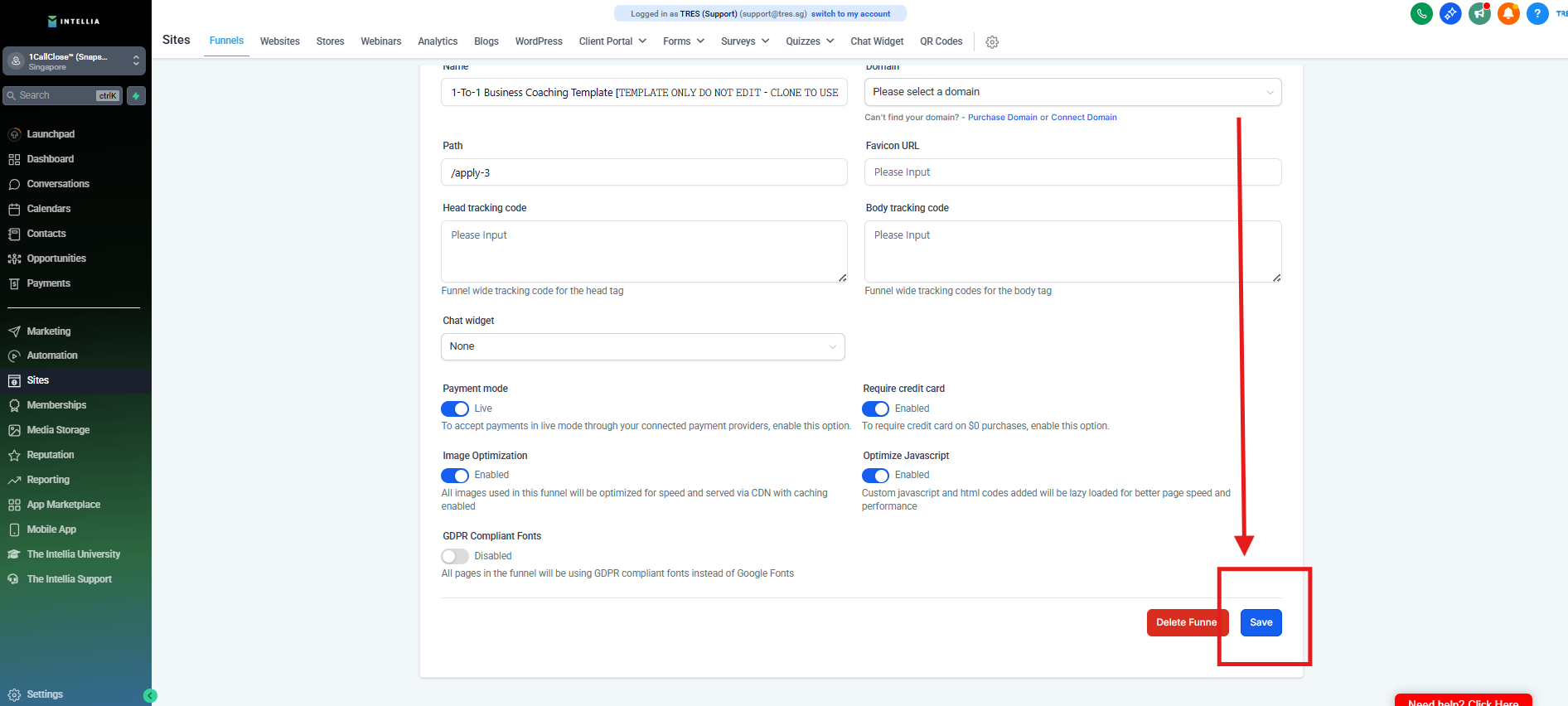The width and height of the screenshot is (1568, 706).
Task: Click the Reputation star icon
Action: 14,455
